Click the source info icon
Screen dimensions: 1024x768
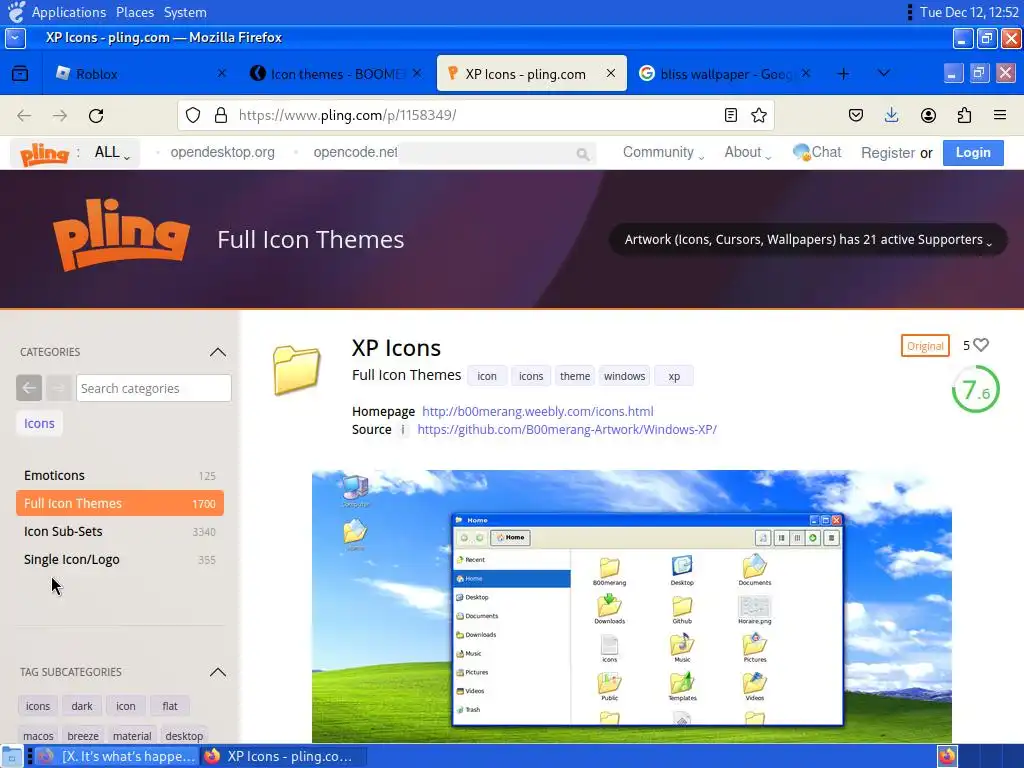pos(403,430)
